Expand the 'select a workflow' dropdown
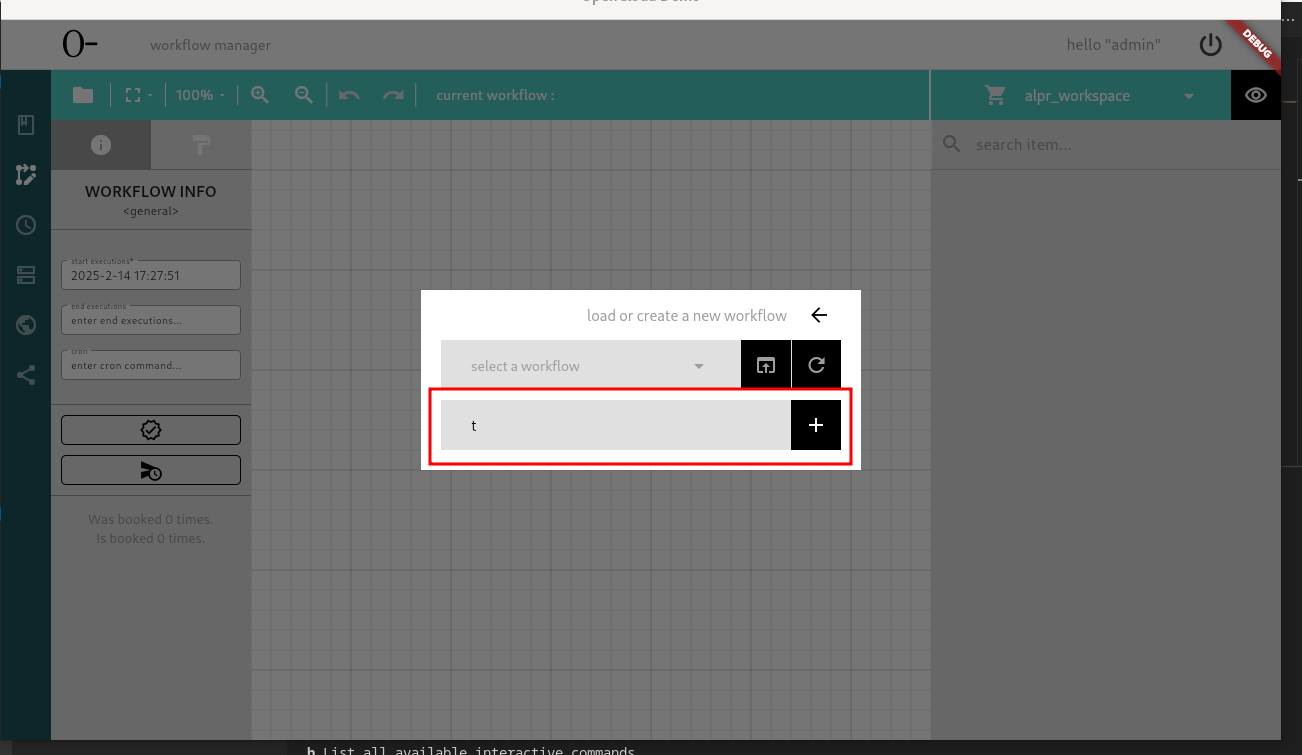Image resolution: width=1302 pixels, height=755 pixels. coord(590,366)
